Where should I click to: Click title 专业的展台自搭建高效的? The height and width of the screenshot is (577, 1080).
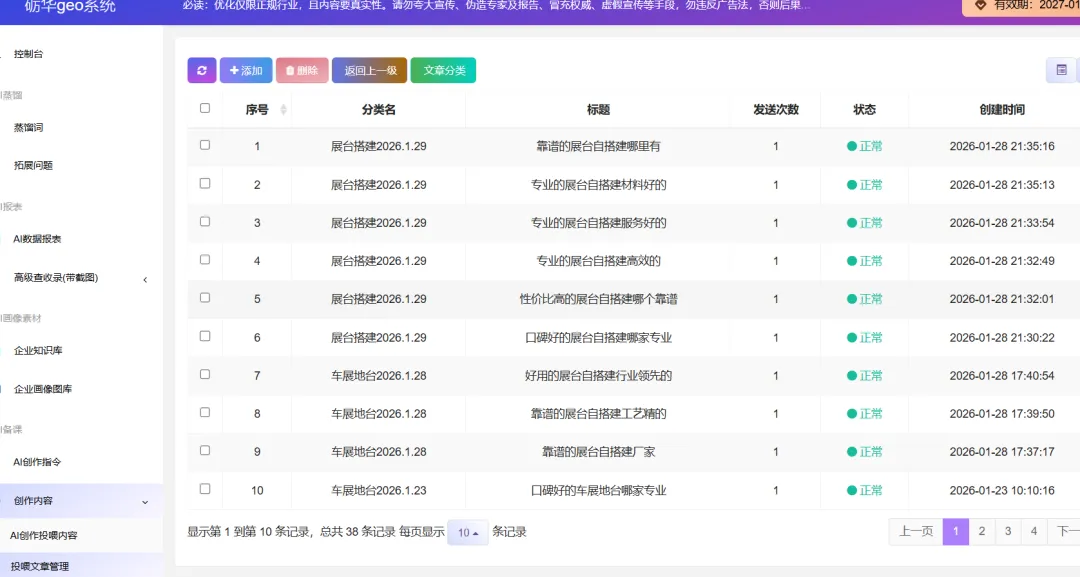pyautogui.click(x=598, y=261)
